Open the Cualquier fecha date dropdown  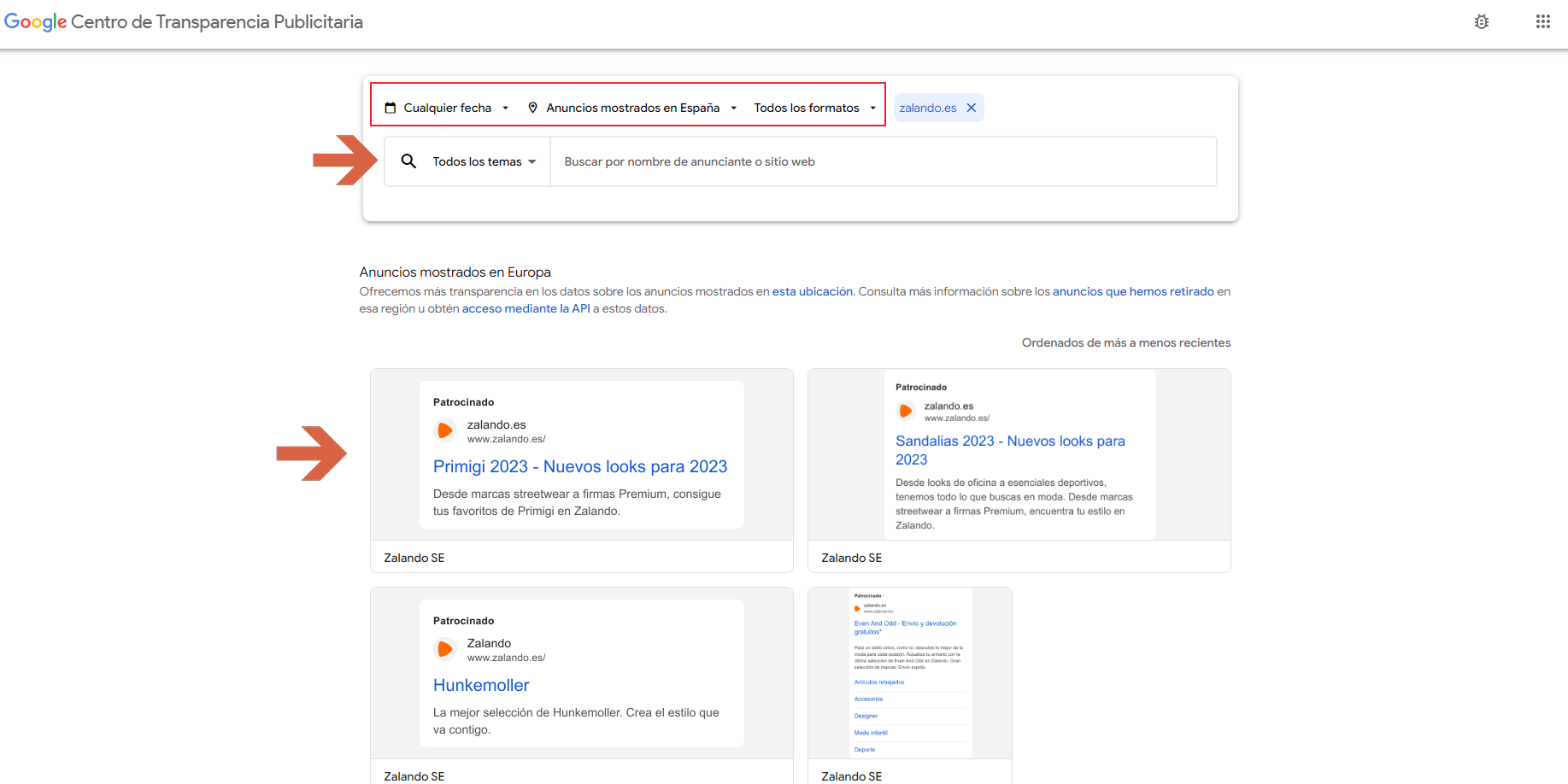pos(448,108)
